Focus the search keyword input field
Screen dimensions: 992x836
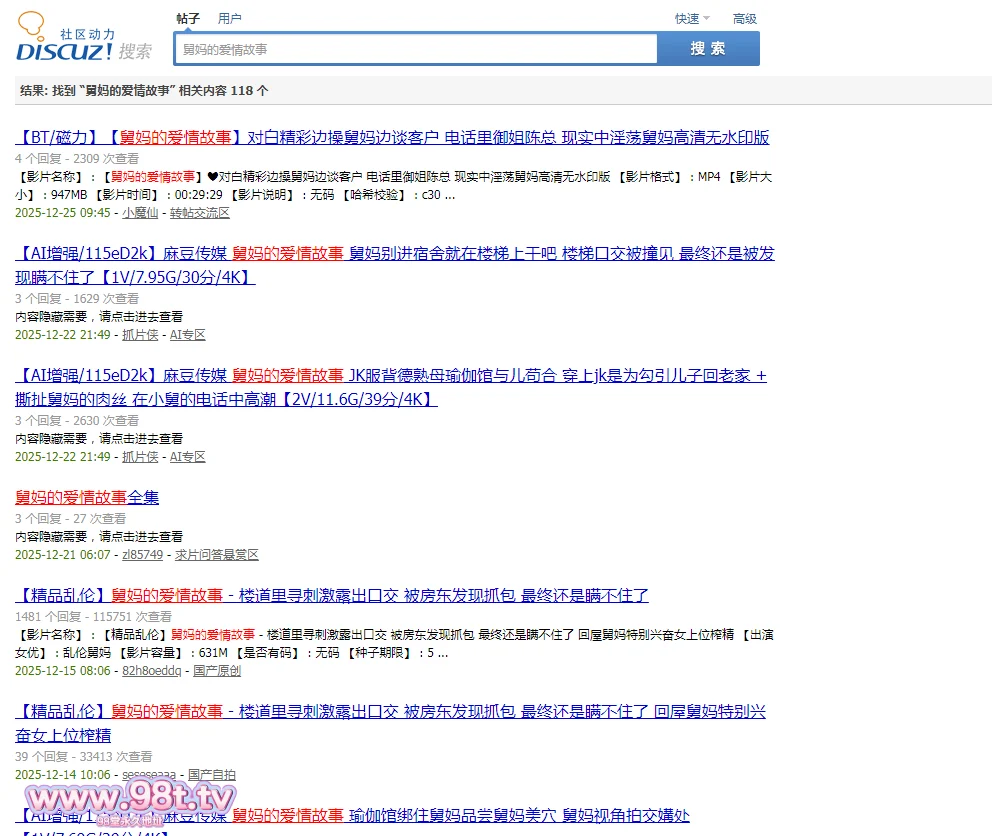coord(415,49)
